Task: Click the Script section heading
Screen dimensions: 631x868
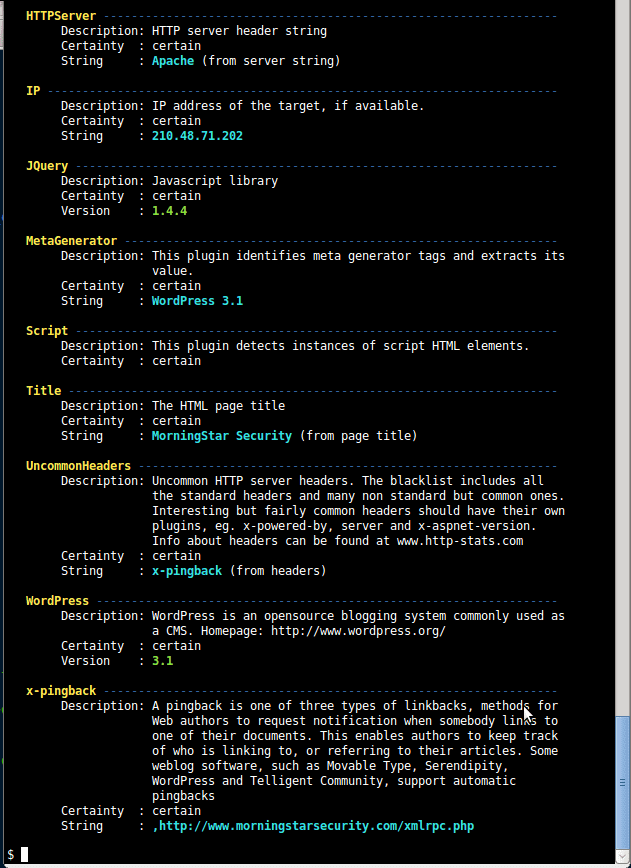Action: 47,331
